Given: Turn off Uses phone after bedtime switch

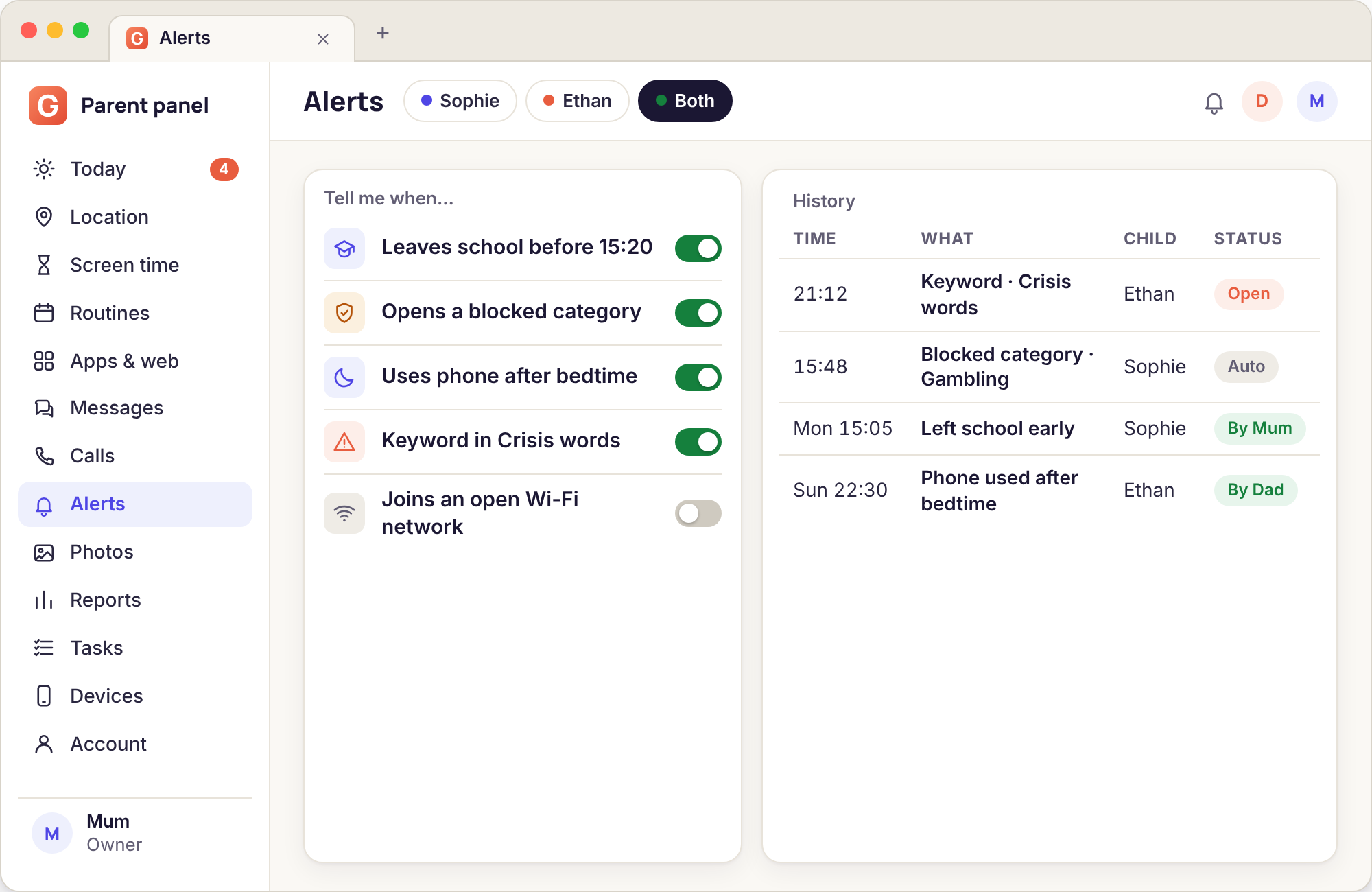Looking at the screenshot, I should [698, 377].
